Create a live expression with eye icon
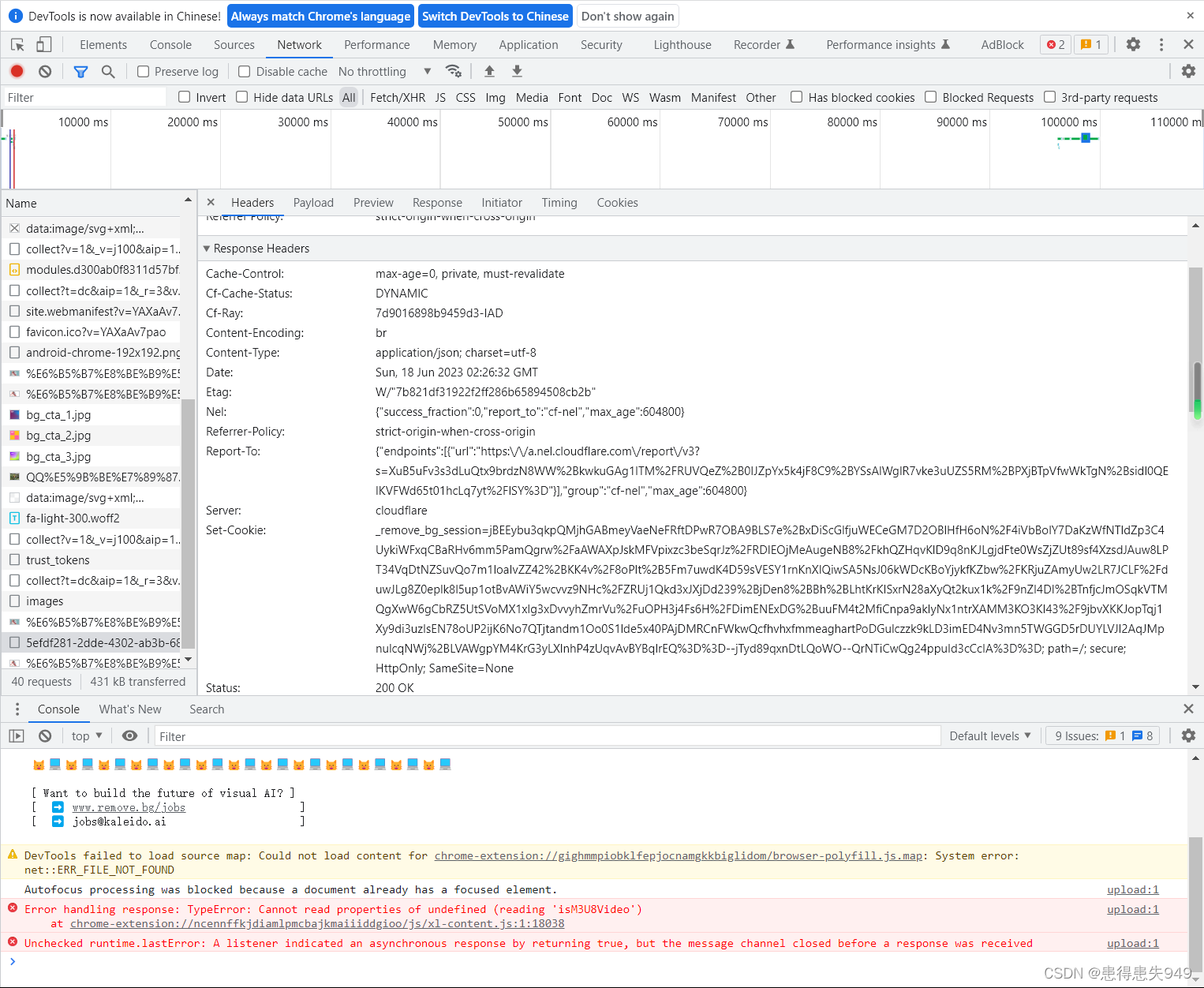Viewport: 1204px width, 988px height. (130, 735)
